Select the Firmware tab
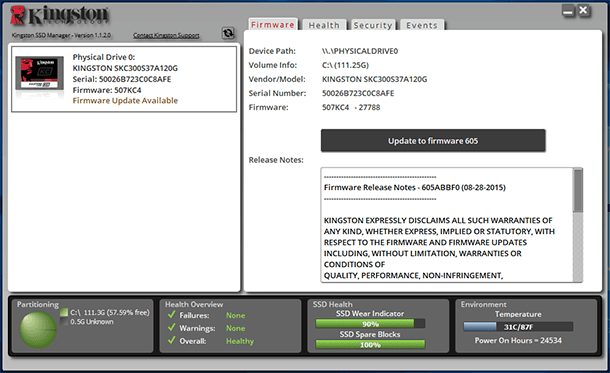This screenshot has width=610, height=373. (x=273, y=25)
